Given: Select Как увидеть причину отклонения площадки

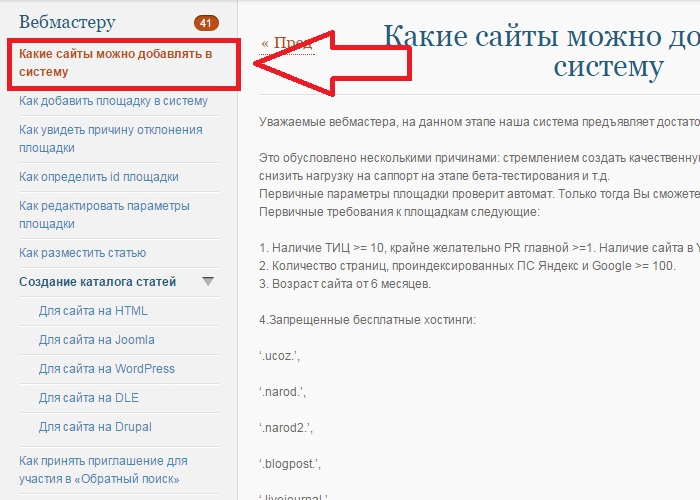Looking at the screenshot, I should click(110, 138).
